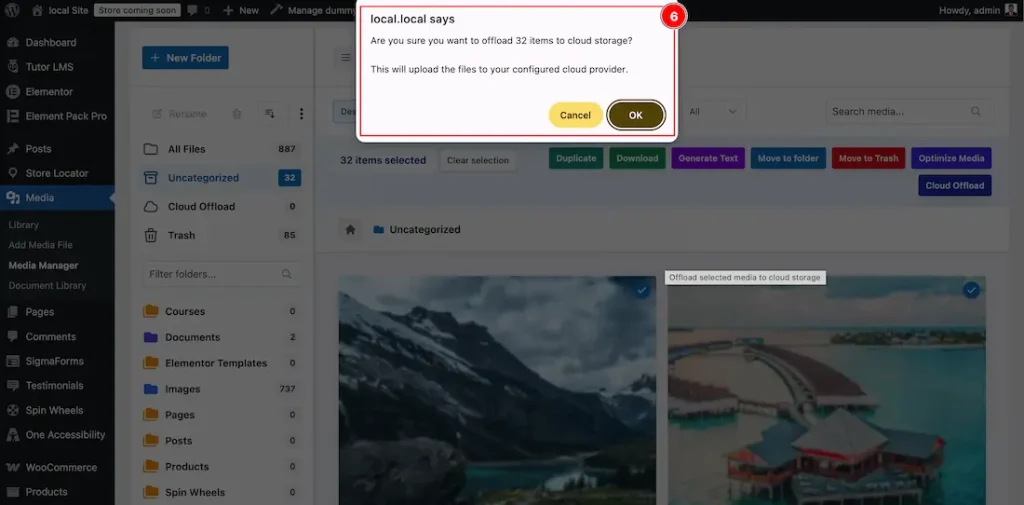The image size is (1024, 505).
Task: Open the New content menu
Action: pos(240,10)
